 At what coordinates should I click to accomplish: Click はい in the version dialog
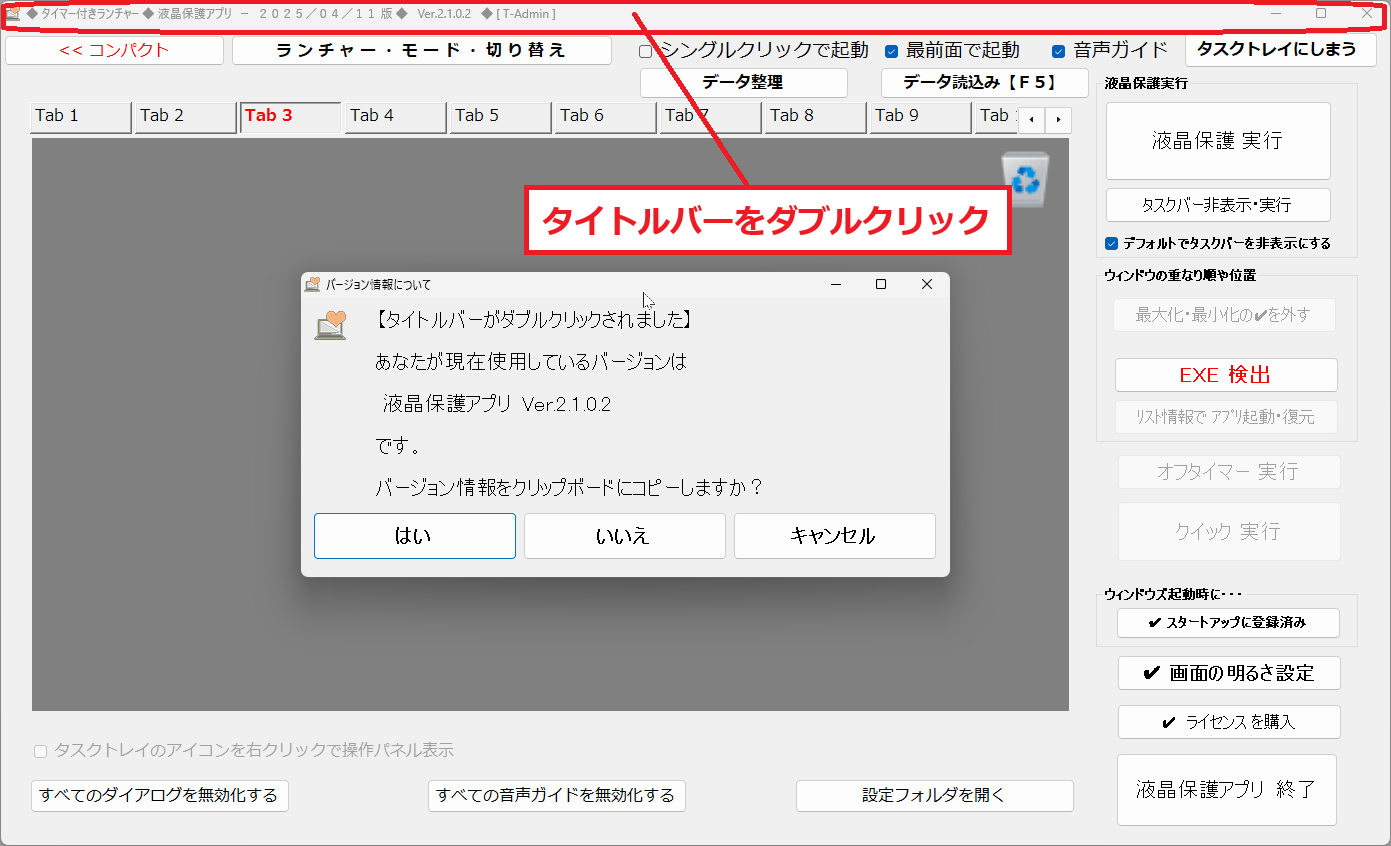pyautogui.click(x=414, y=536)
